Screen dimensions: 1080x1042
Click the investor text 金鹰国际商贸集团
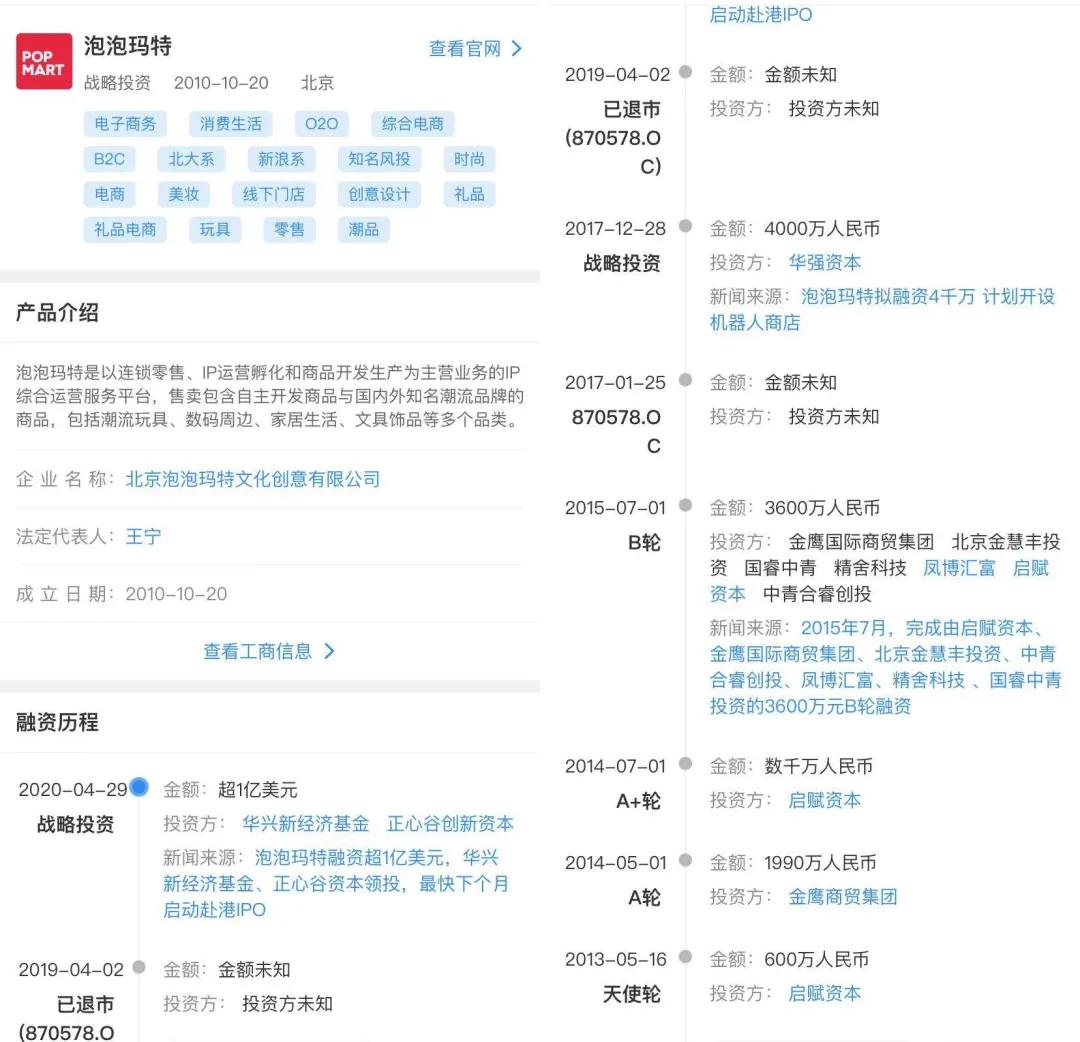point(861,542)
